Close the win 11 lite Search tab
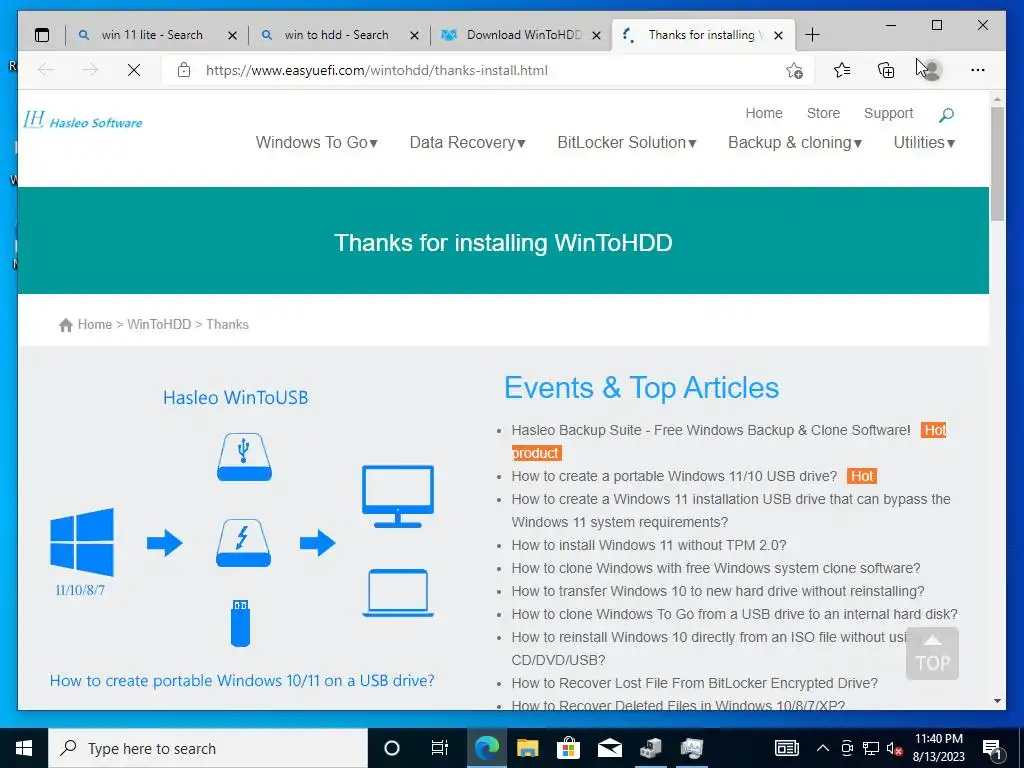 click(x=232, y=36)
